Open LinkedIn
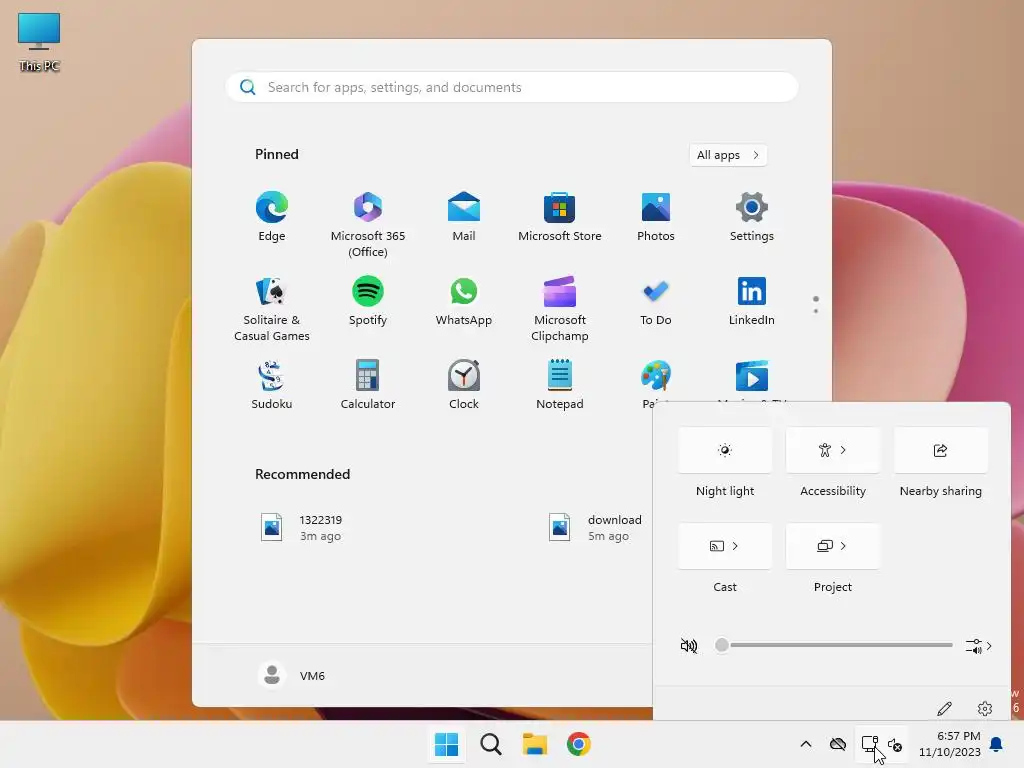This screenshot has width=1024, height=768. tap(752, 301)
